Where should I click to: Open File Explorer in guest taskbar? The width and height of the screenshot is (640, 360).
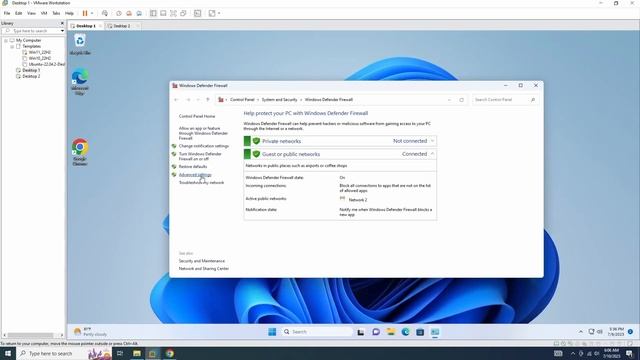[x=391, y=332]
